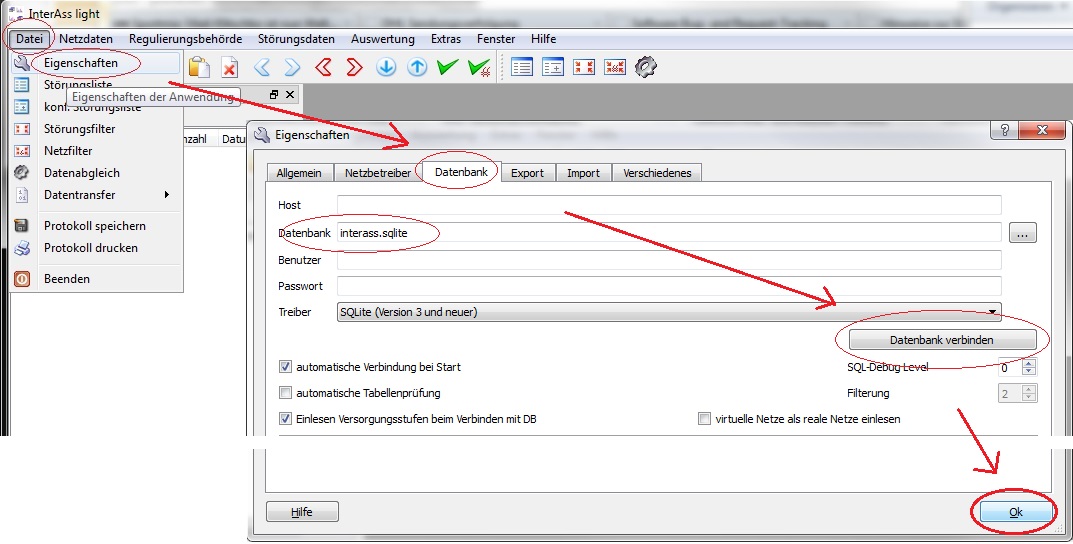
Task: Enable virtuelle Netze als reale Netze checkbox
Action: (704, 419)
